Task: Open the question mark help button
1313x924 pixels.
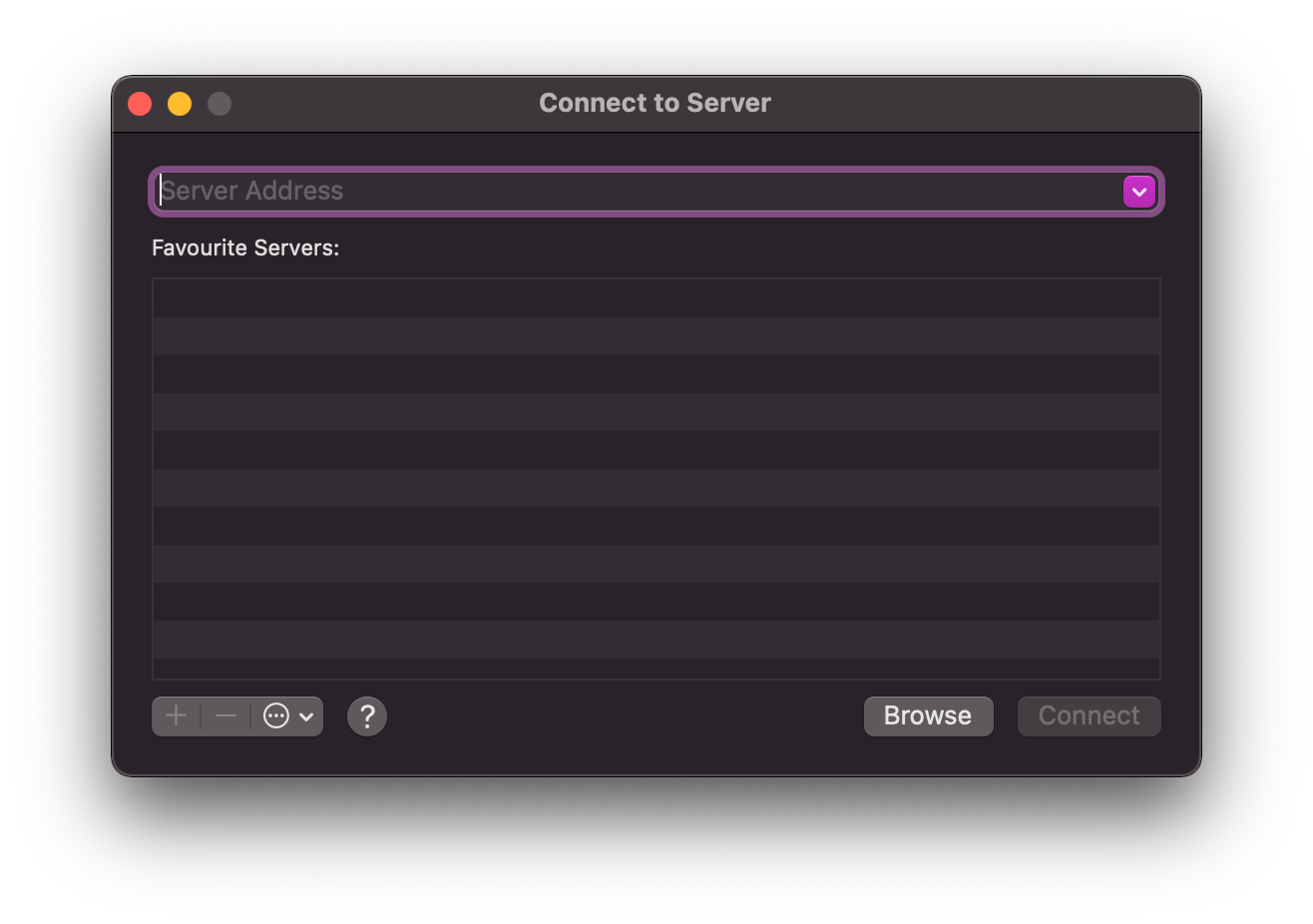Action: 367,715
